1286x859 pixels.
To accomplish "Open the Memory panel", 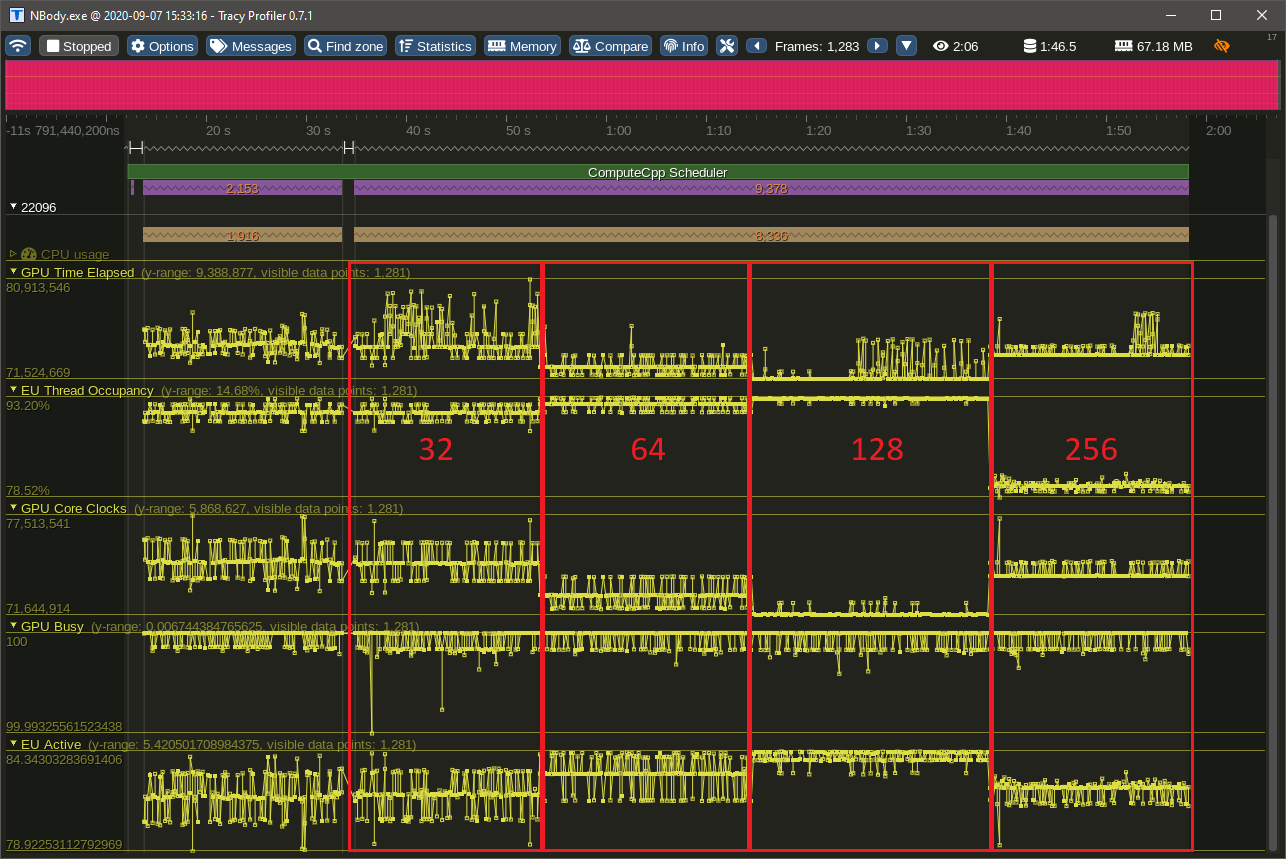I will tap(521, 46).
